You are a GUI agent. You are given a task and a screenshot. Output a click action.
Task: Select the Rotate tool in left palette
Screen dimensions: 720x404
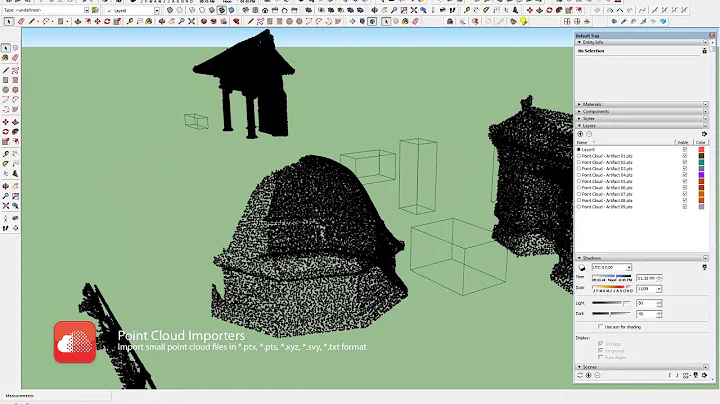click(6, 131)
